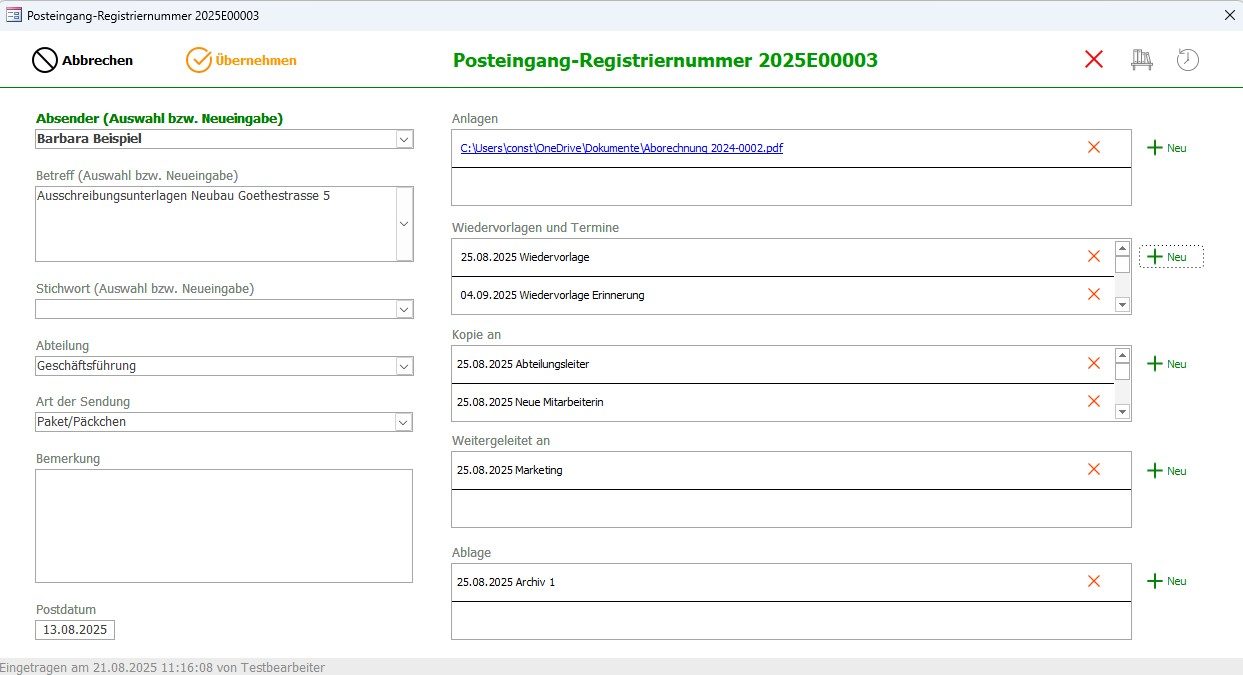1243x675 pixels.
Task: Add a new Anlagen attachment
Action: coord(1166,148)
